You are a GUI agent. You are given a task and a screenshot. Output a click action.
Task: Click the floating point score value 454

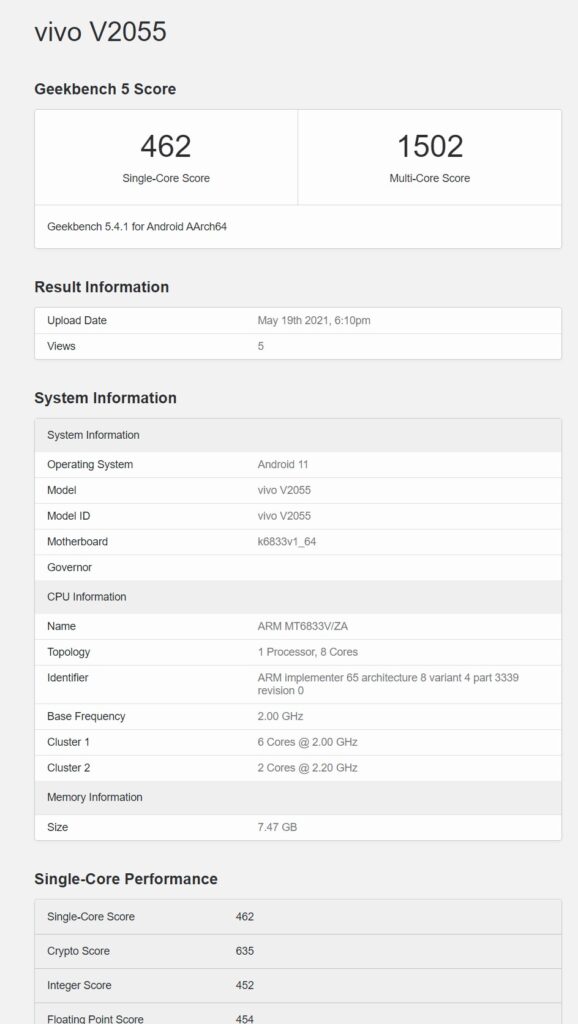click(x=244, y=1019)
